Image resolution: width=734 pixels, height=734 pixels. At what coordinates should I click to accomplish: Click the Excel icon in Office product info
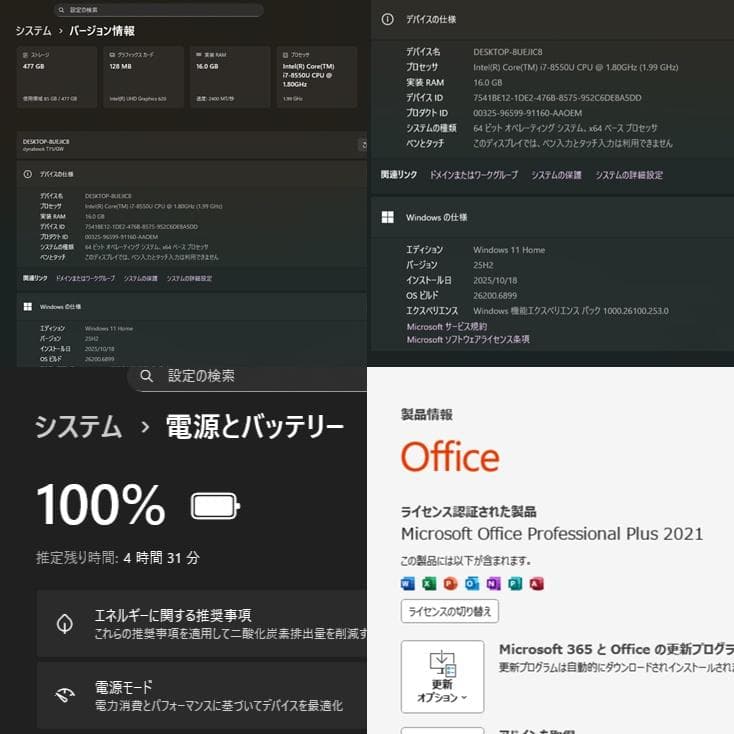pyautogui.click(x=429, y=583)
